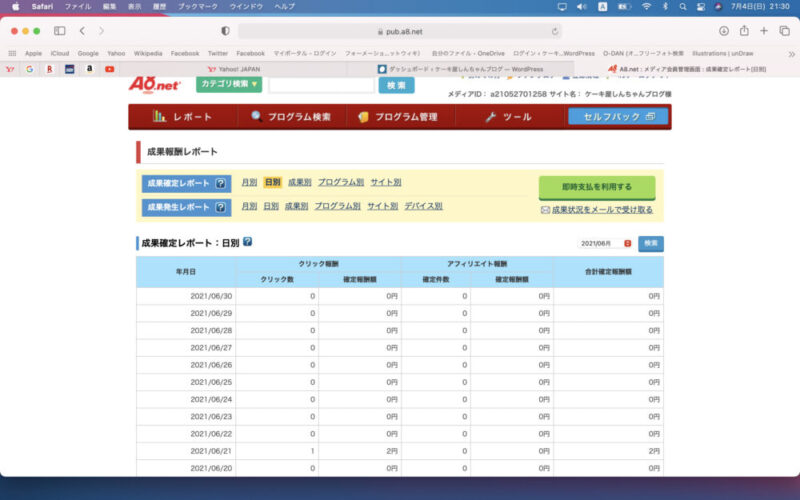Open the プログラム管理 navigation menu
The width and height of the screenshot is (800, 500).
tap(398, 117)
